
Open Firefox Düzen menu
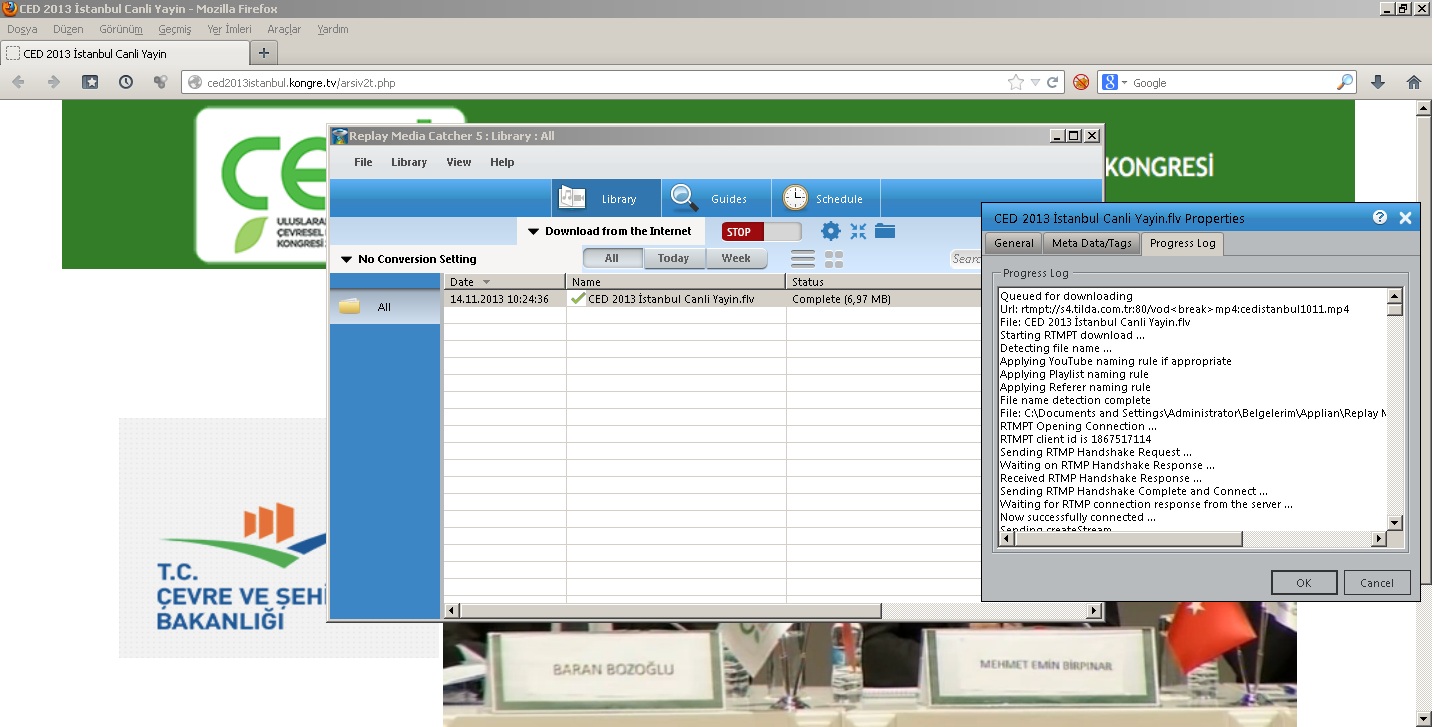click(68, 29)
